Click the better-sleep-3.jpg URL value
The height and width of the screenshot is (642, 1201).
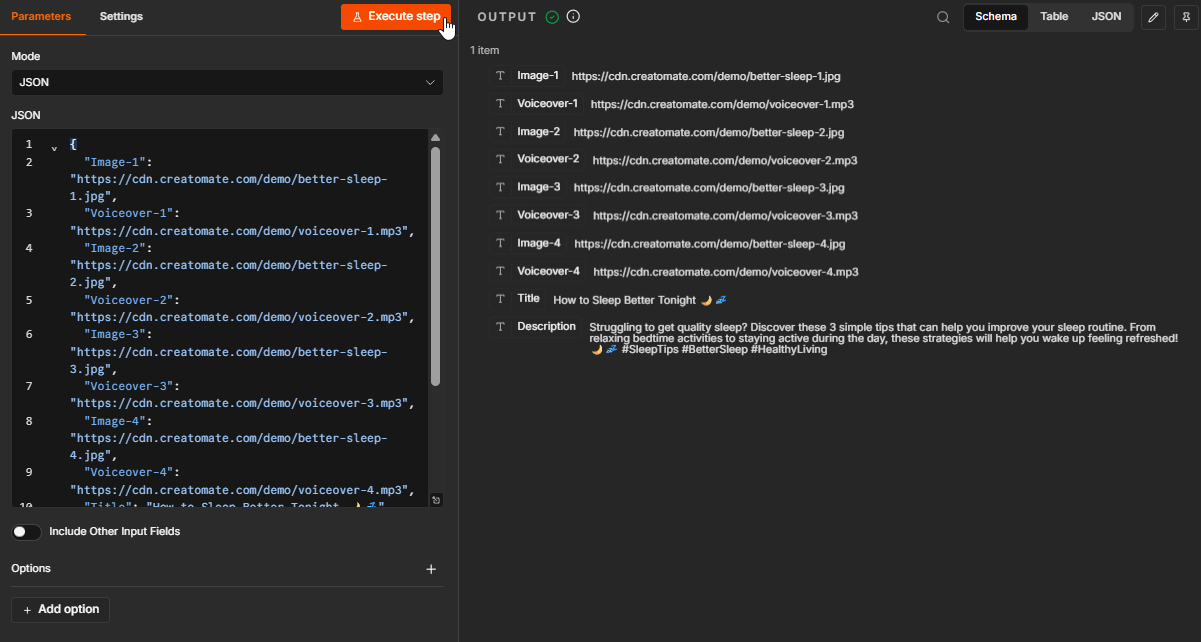709,188
